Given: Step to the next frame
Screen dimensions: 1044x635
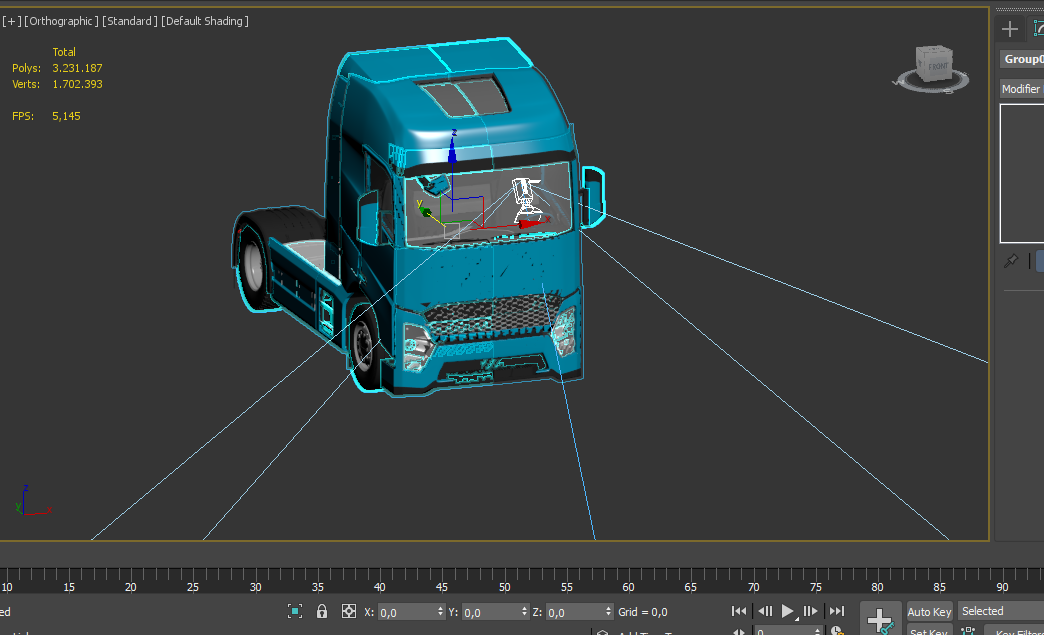Looking at the screenshot, I should point(811,611).
